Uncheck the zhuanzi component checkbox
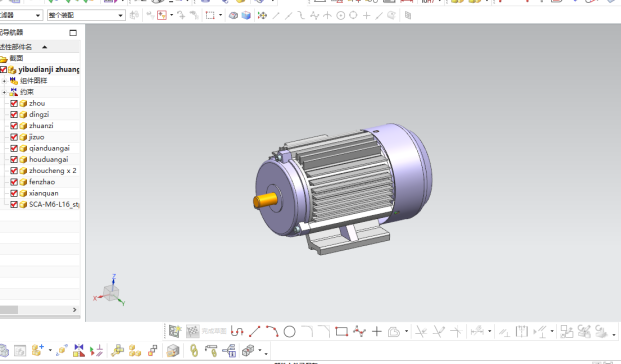Image resolution: width=621 pixels, height=364 pixels. point(14,126)
